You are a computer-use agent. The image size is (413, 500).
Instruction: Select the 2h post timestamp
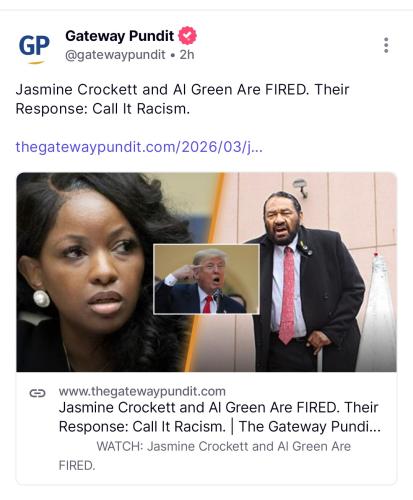(187, 55)
